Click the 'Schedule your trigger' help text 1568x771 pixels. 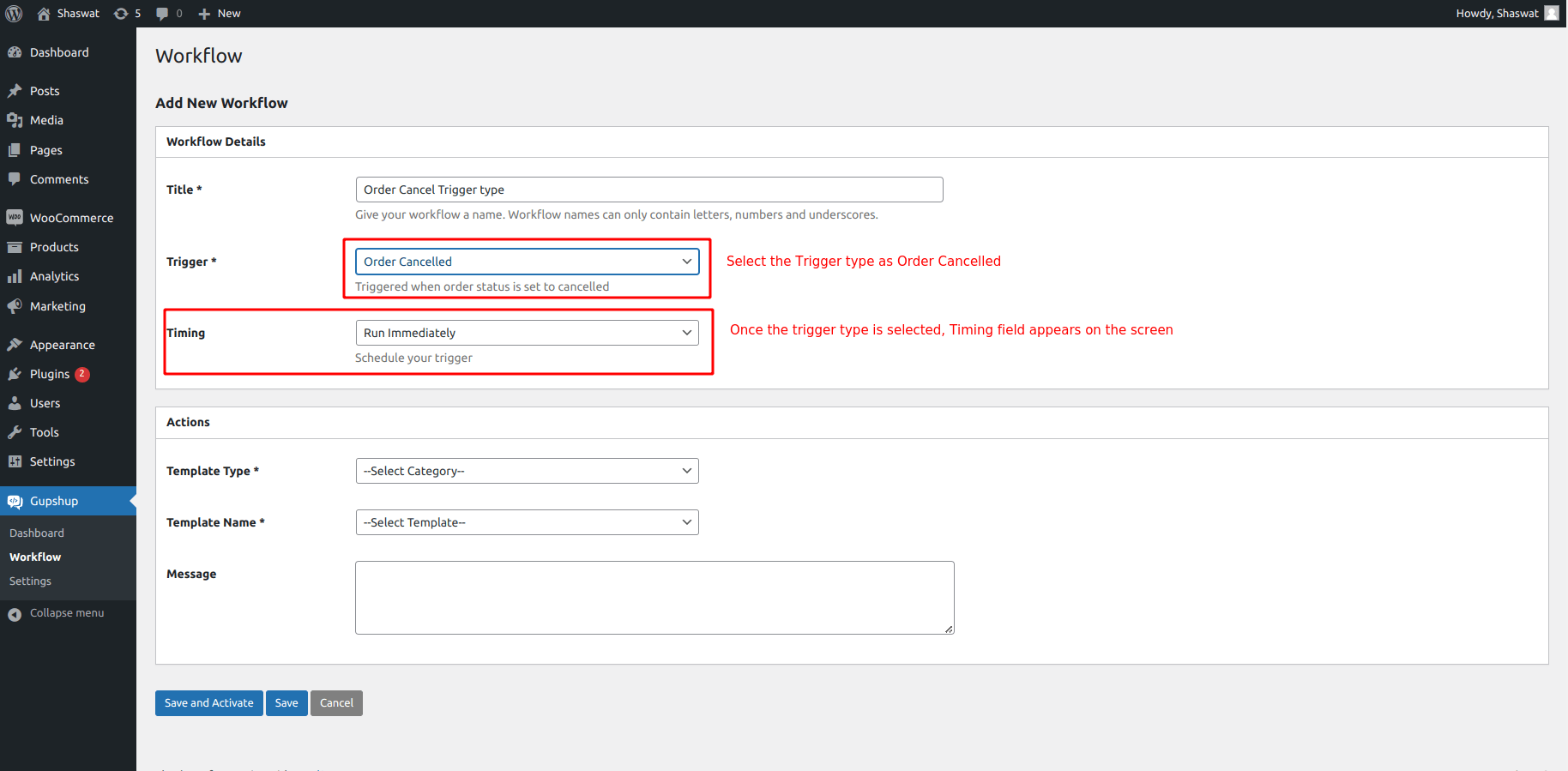click(413, 358)
